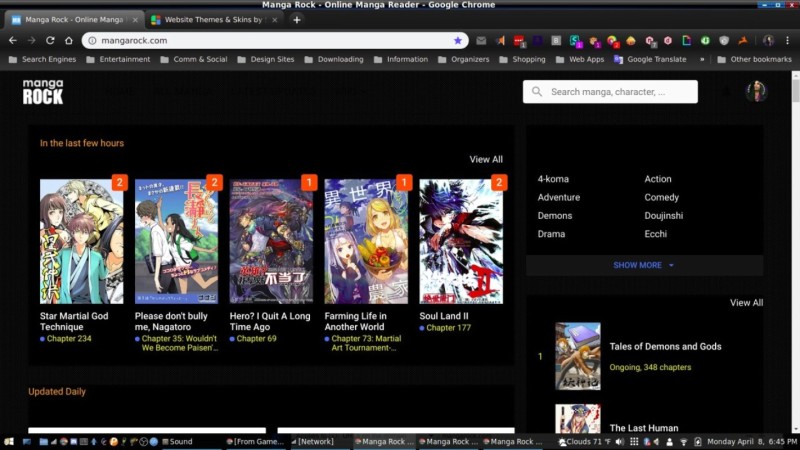Open the Design Sites bookmark folder
The image size is (800, 450).
click(266, 59)
